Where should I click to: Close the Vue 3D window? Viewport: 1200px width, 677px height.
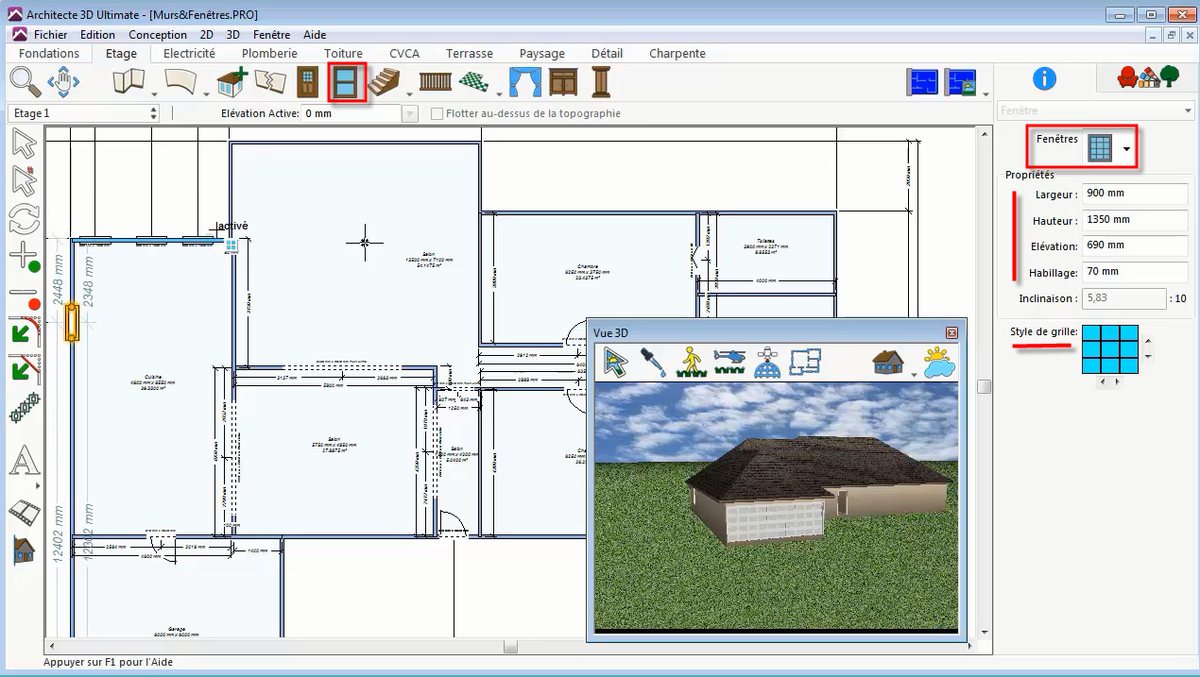(x=952, y=332)
